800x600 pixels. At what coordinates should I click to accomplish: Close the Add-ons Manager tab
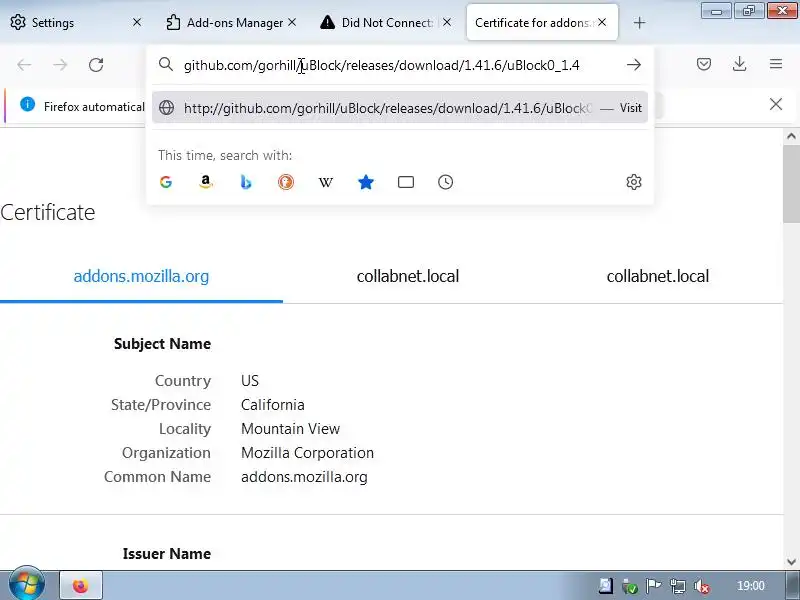tap(292, 22)
